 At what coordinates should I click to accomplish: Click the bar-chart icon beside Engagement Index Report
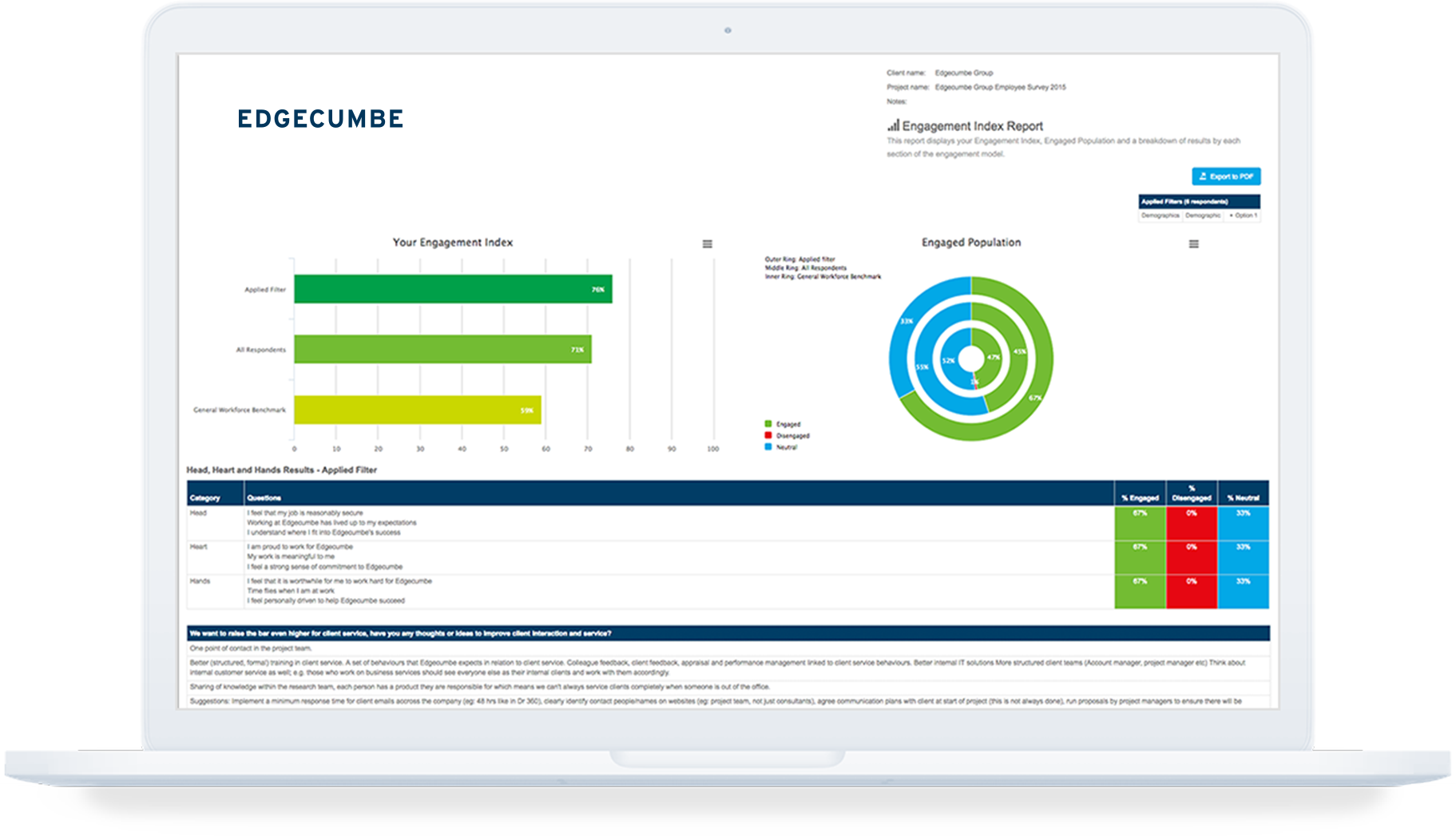(x=893, y=125)
